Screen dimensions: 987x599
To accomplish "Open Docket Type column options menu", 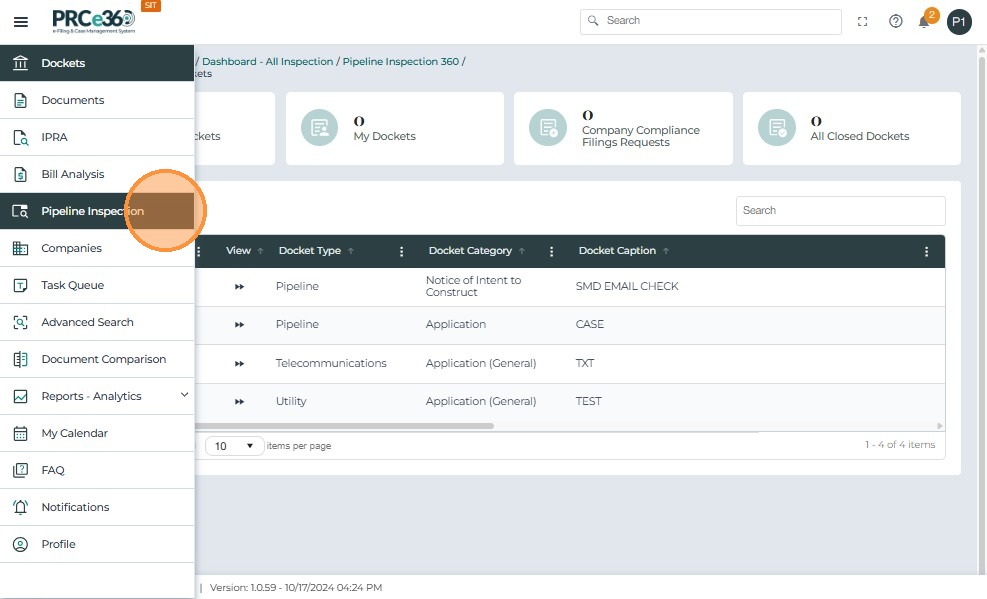I will (x=402, y=252).
